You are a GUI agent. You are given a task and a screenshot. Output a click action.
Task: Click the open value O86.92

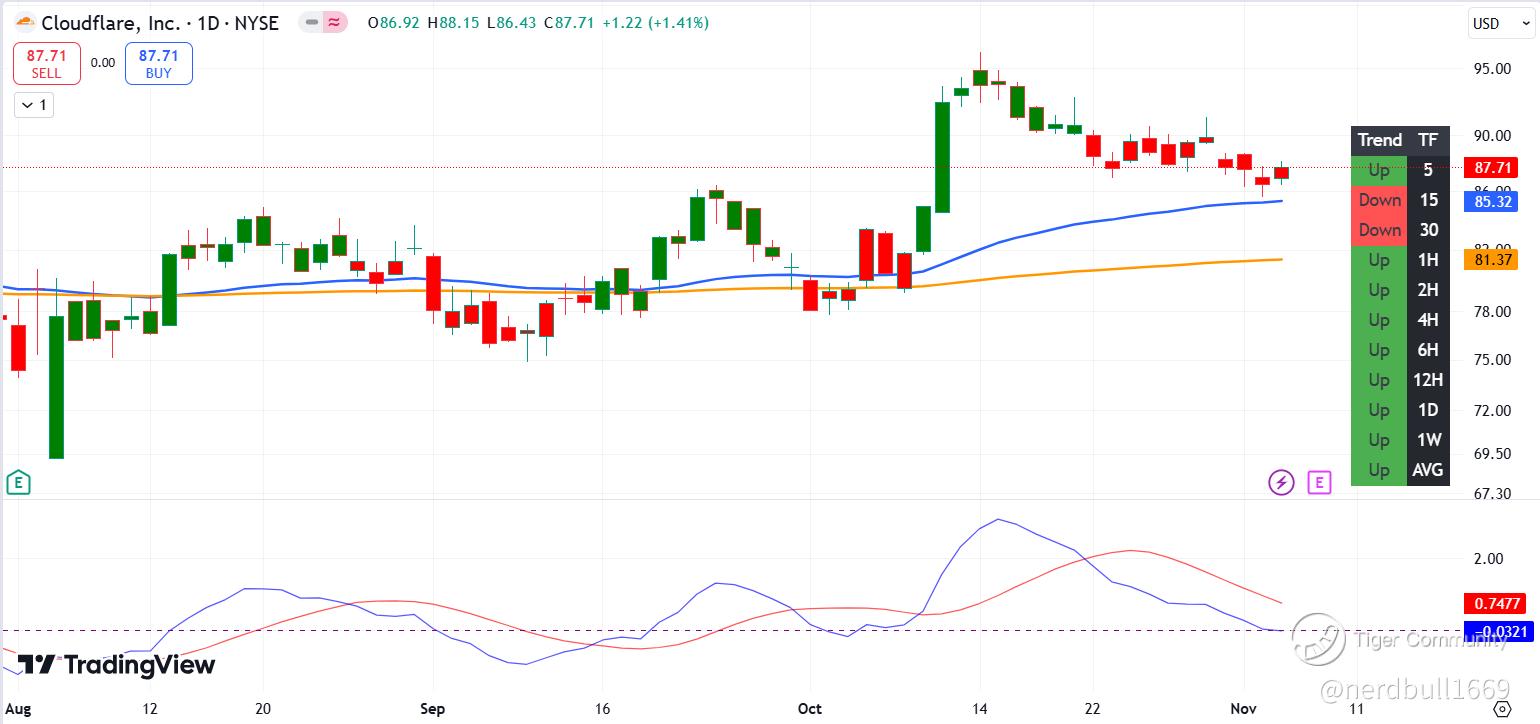coord(394,22)
